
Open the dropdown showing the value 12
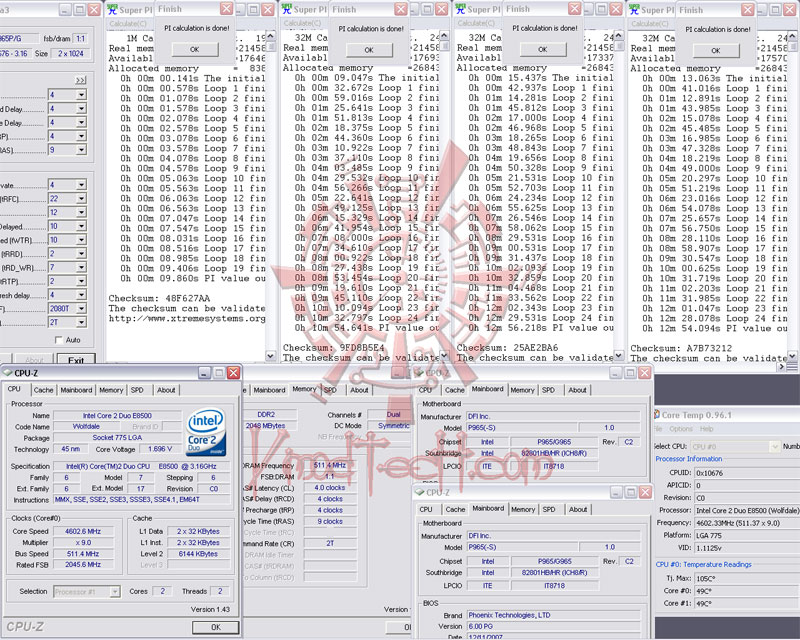[81, 212]
